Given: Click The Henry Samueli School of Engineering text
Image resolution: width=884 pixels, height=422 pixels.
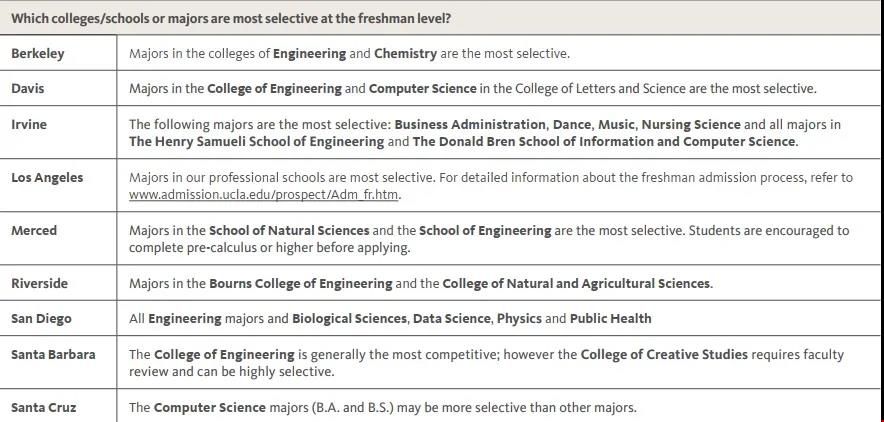Looking at the screenshot, I should coord(257,141).
